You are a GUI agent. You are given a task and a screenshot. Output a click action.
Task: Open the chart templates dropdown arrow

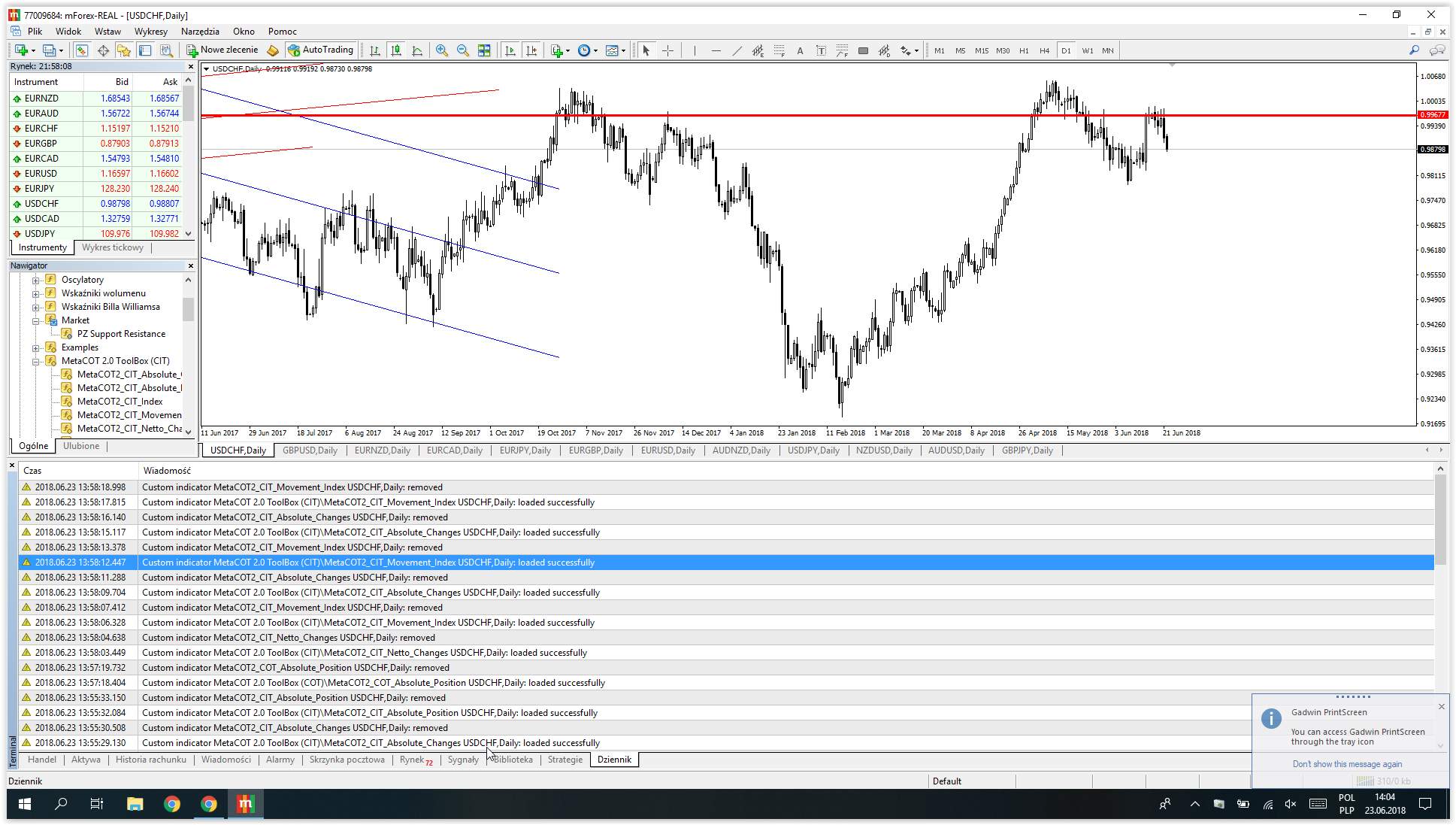pyautogui.click(x=623, y=51)
